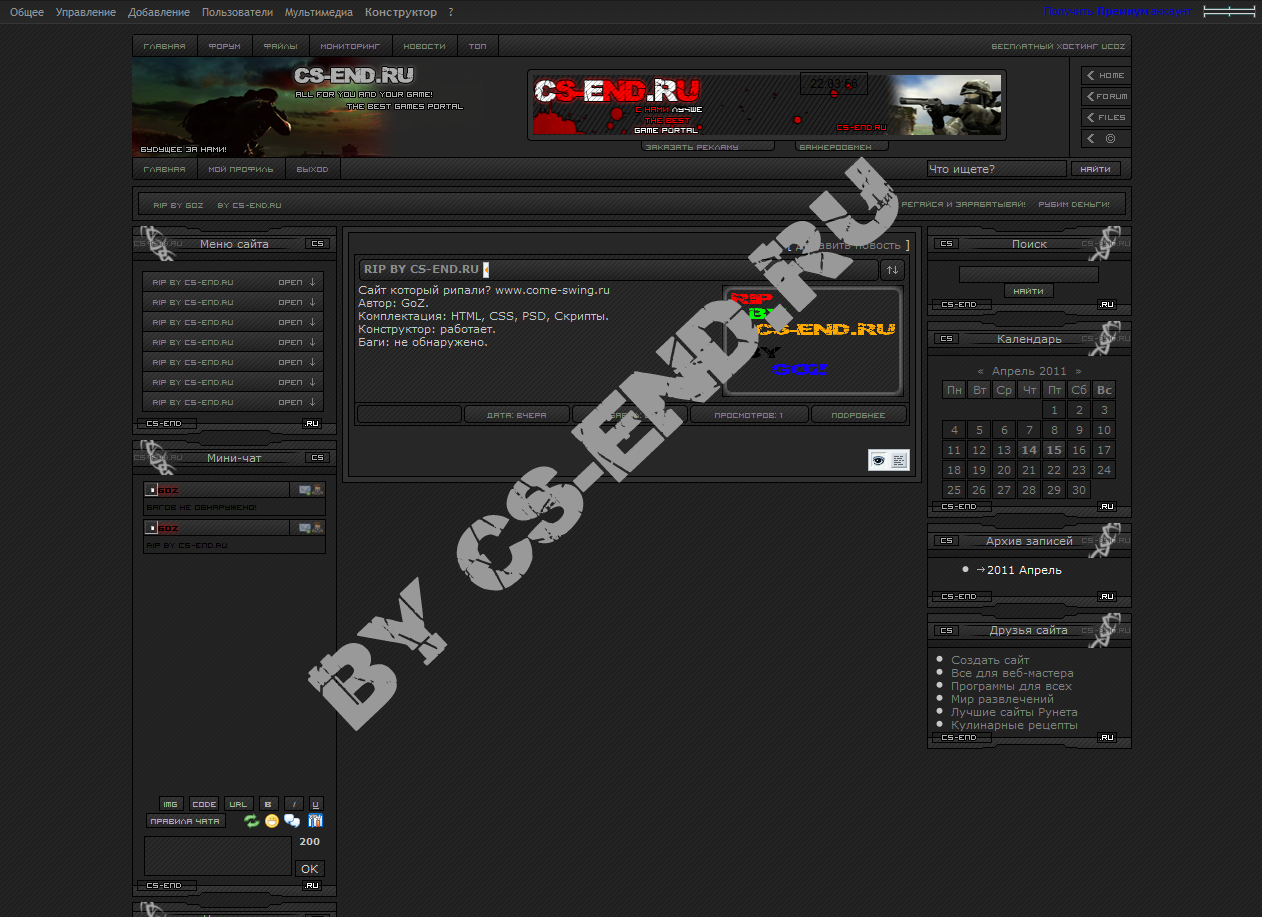Click the top-right admin bar slider

click(x=1228, y=12)
